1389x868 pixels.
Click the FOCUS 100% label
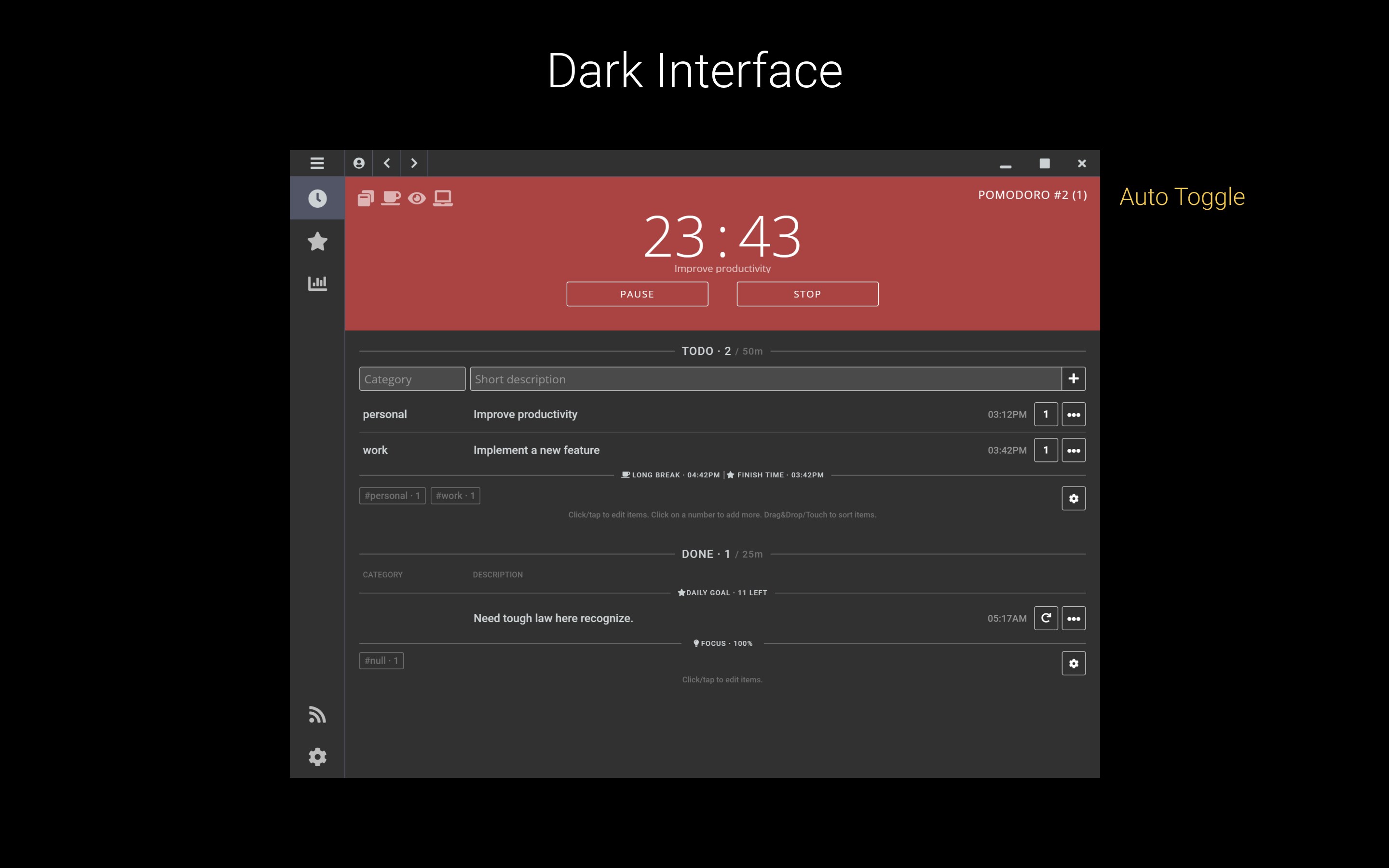click(x=722, y=644)
